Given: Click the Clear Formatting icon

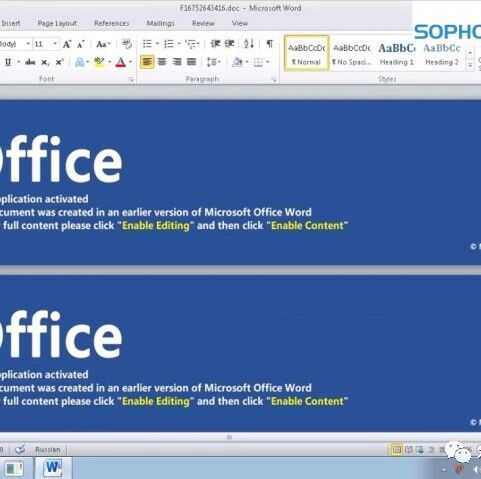Looking at the screenshot, I should point(126,44).
